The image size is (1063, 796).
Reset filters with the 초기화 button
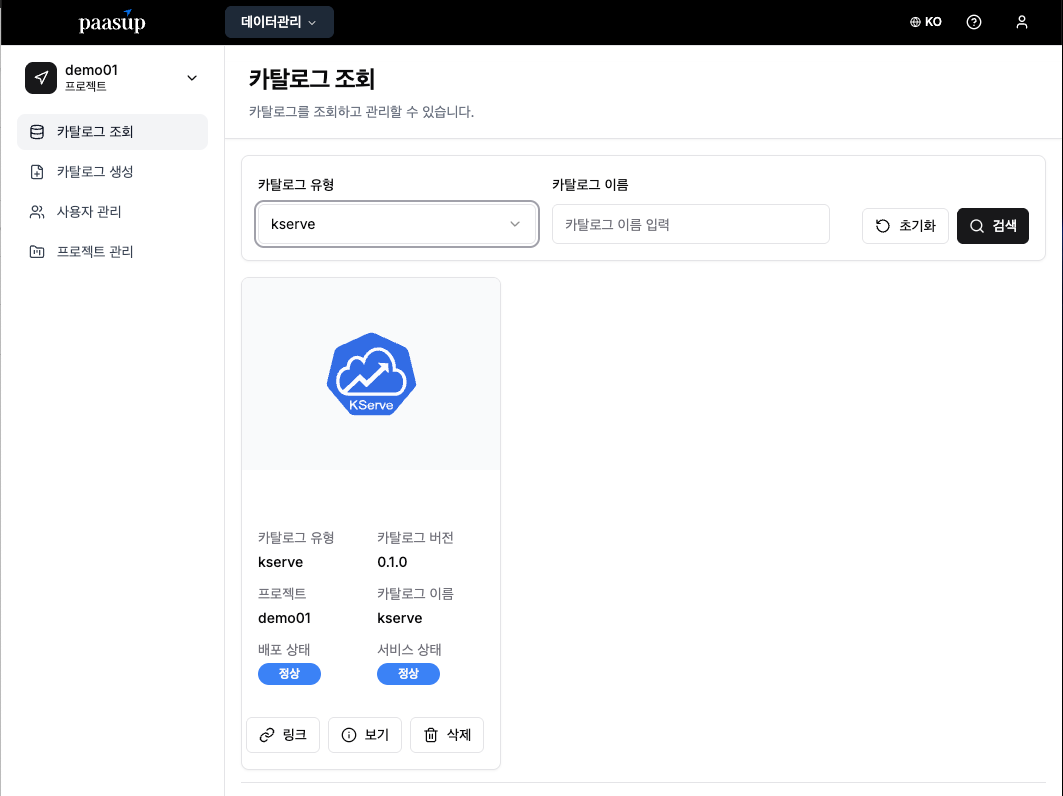click(x=905, y=226)
